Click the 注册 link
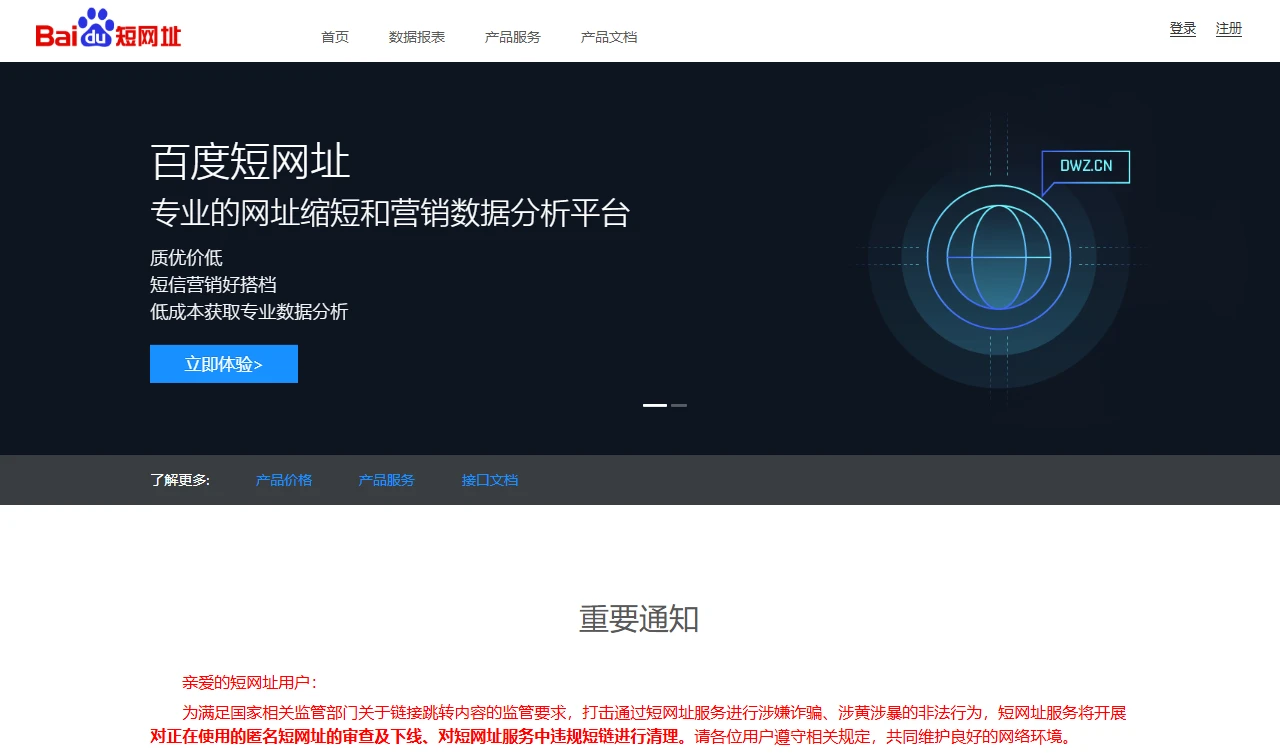The width and height of the screenshot is (1280, 753). point(1229,29)
